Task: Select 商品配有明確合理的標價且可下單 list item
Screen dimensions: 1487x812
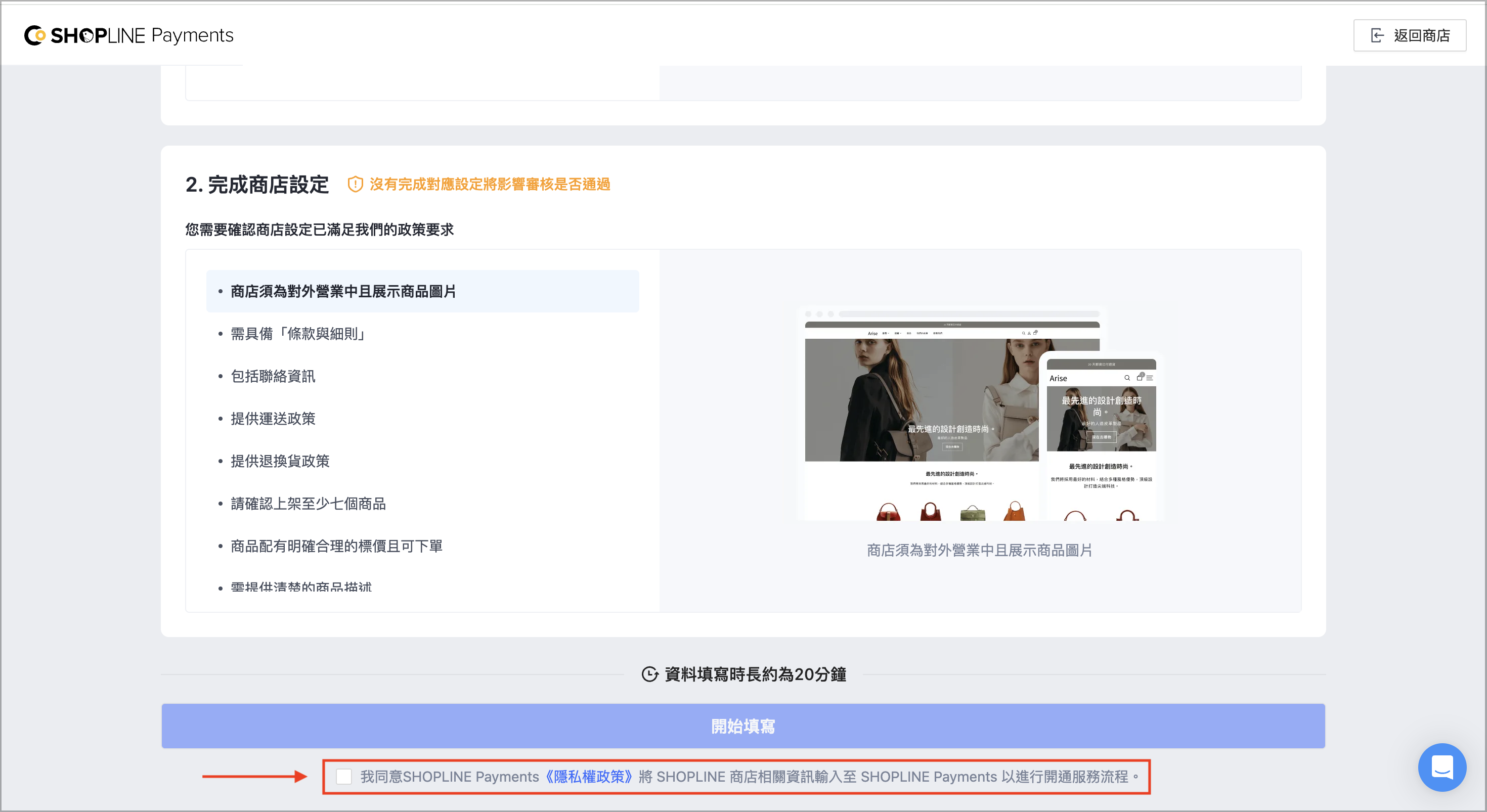Action: 422,546
